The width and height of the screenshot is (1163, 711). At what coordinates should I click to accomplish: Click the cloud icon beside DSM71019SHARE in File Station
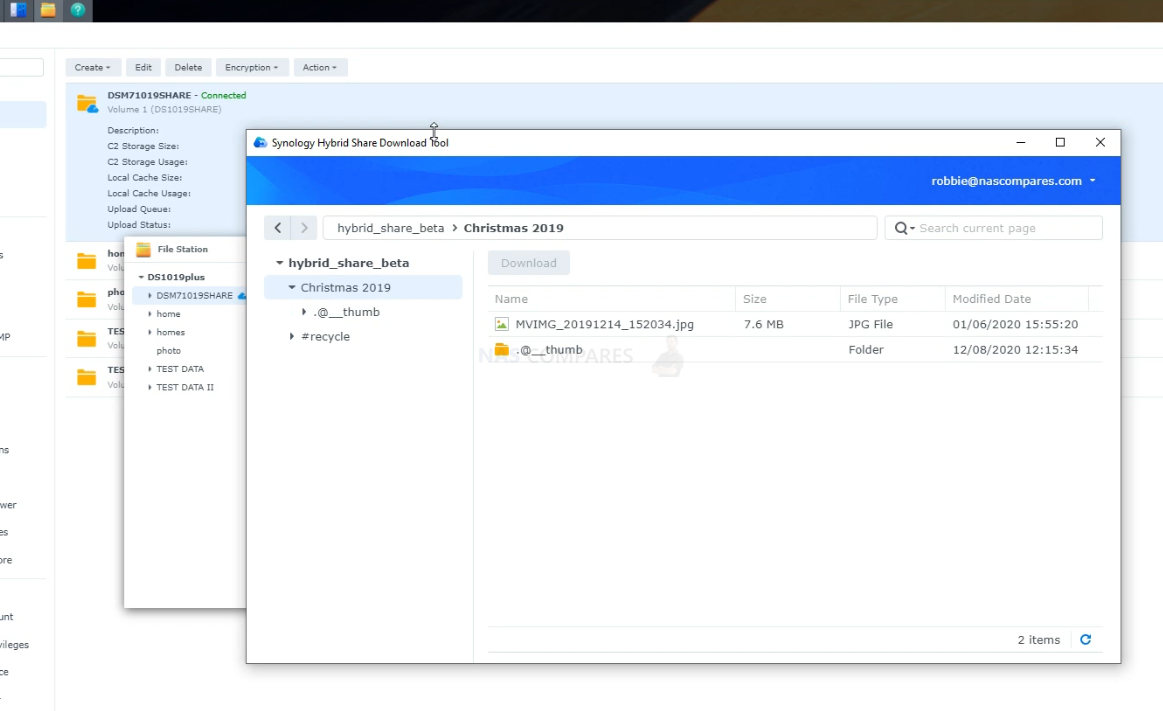(x=241, y=296)
